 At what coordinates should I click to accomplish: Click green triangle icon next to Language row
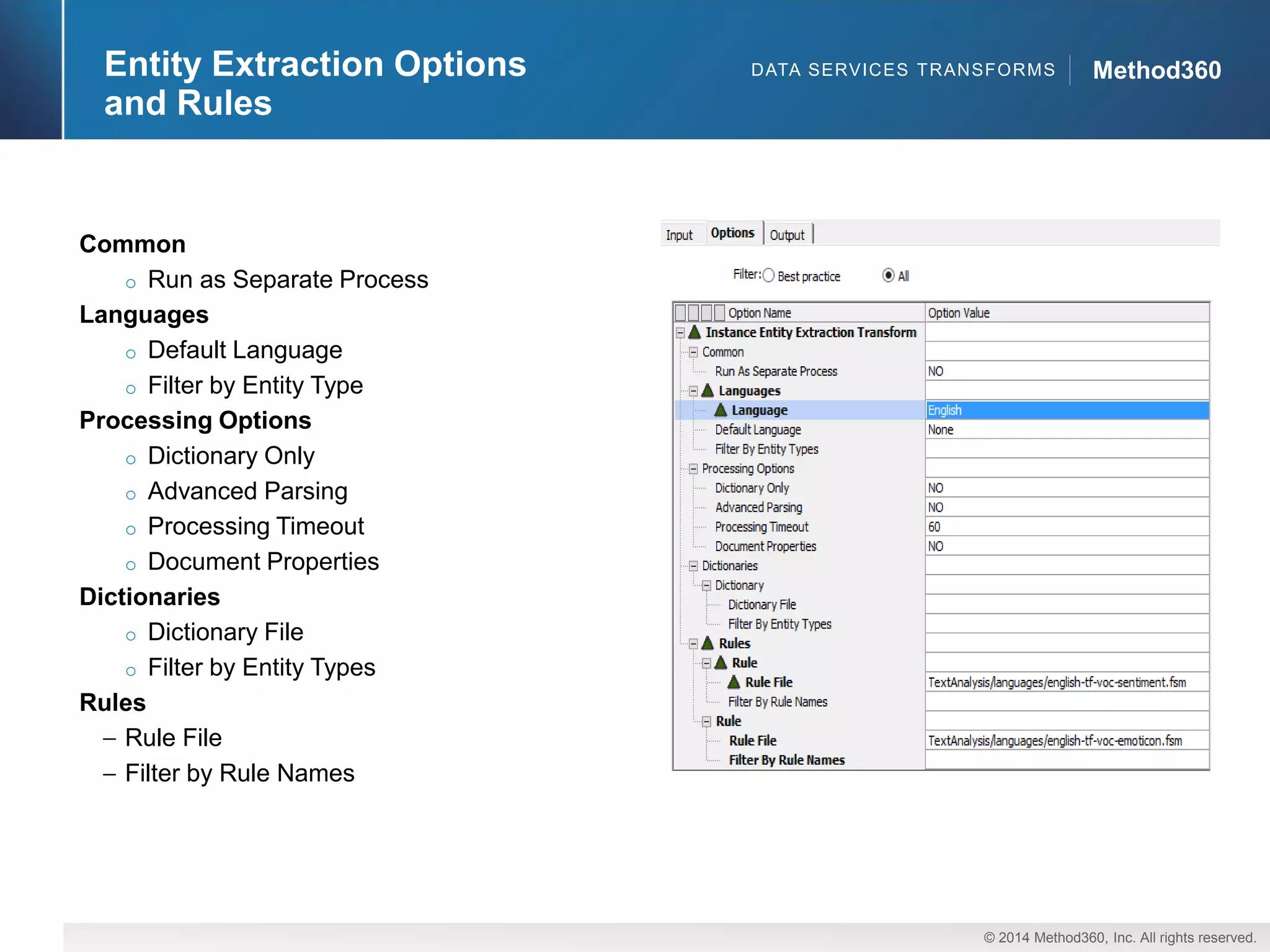721,410
